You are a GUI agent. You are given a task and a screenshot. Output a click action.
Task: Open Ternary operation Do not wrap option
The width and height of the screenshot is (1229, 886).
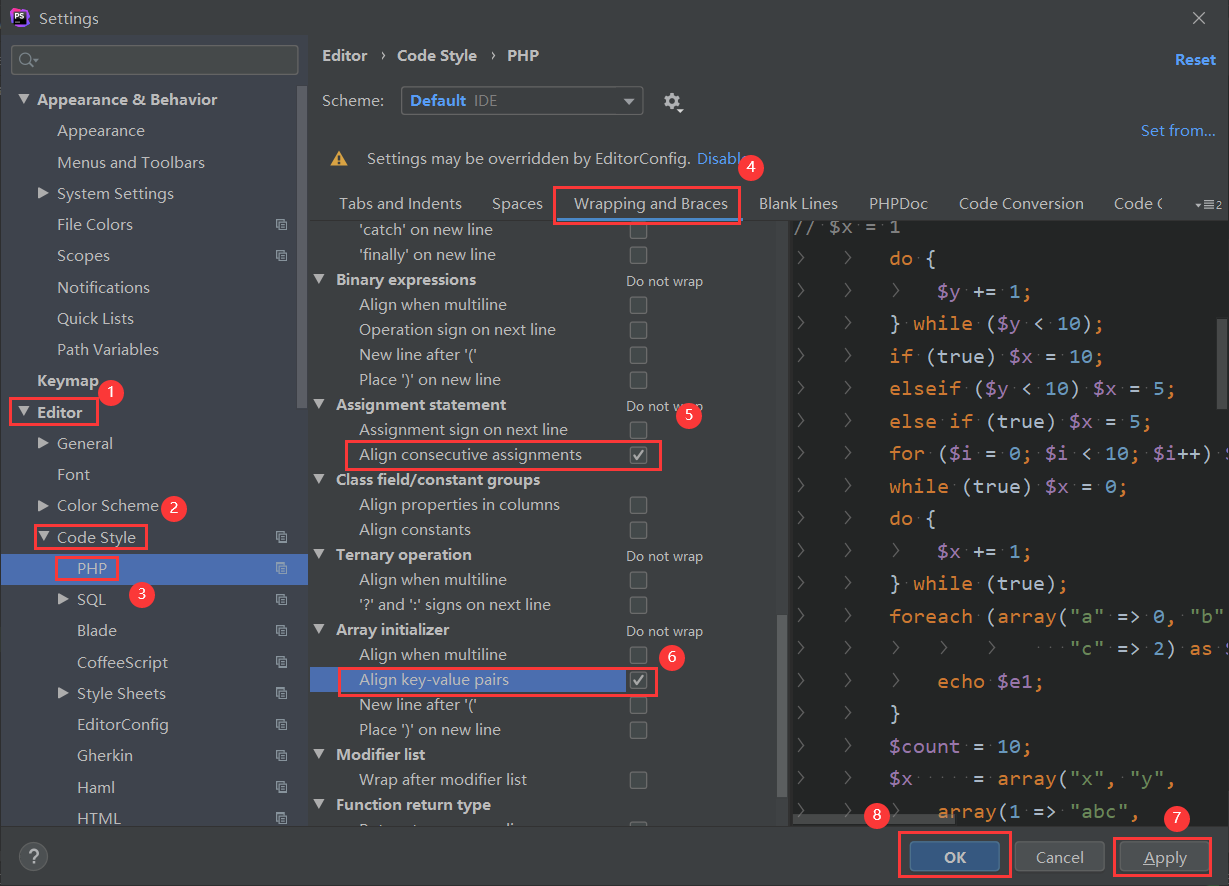(x=664, y=556)
